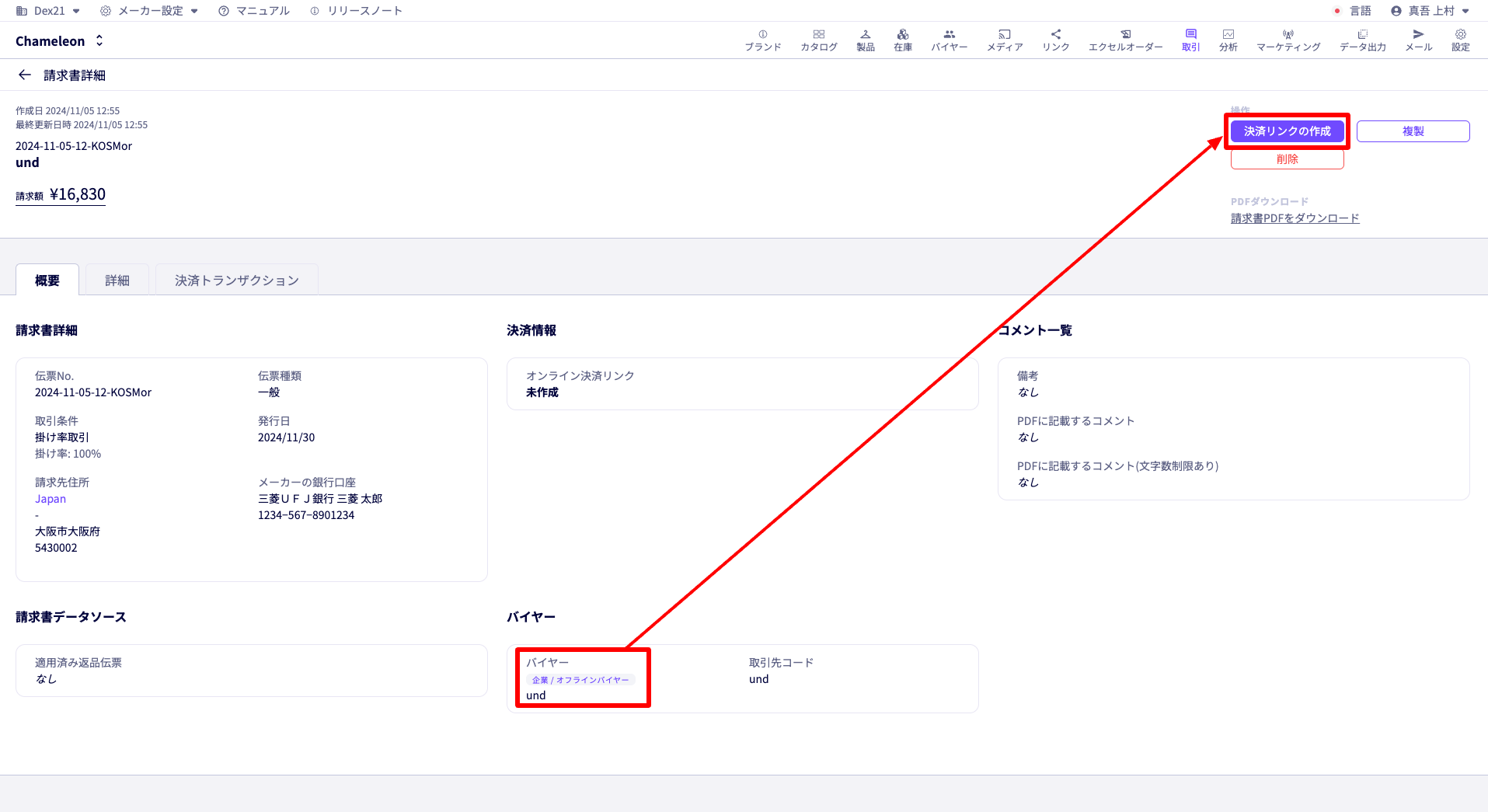This screenshot has height=812, width=1488.
Task: Switch to the 決済トランザクション tab
Action: tap(237, 280)
